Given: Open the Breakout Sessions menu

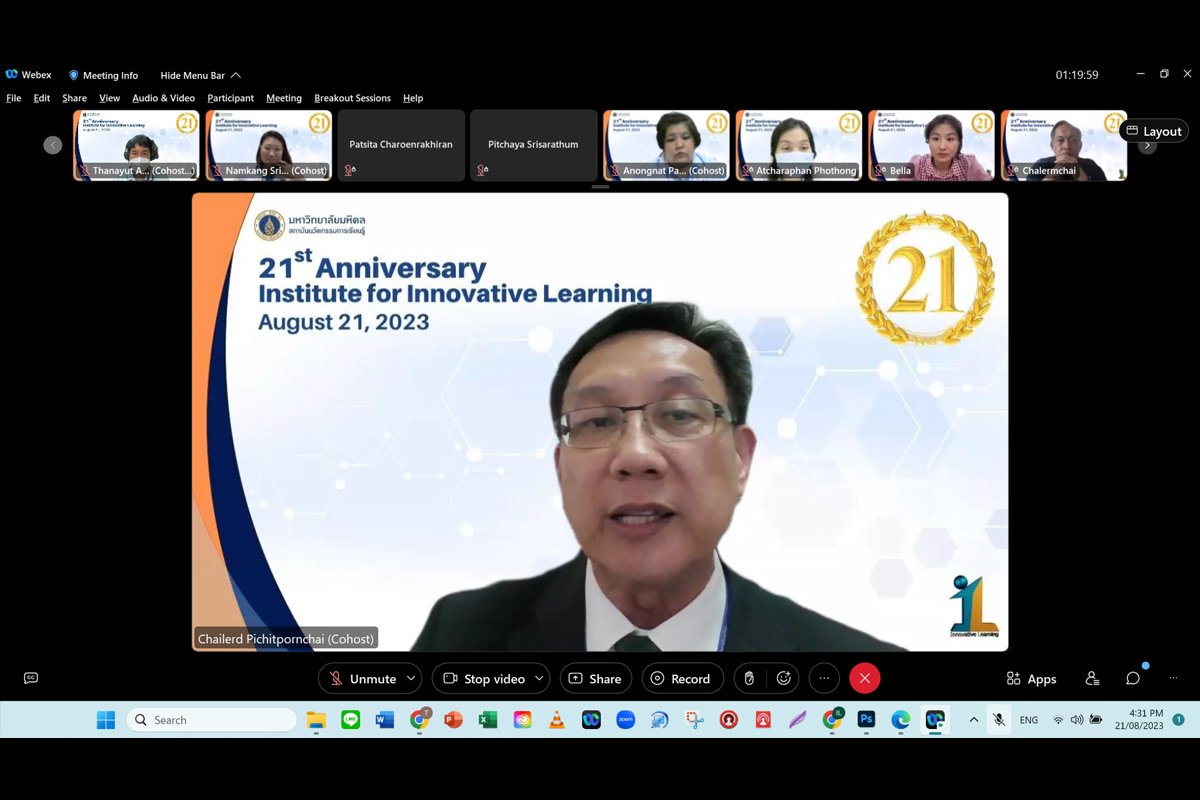Looking at the screenshot, I should tap(352, 98).
